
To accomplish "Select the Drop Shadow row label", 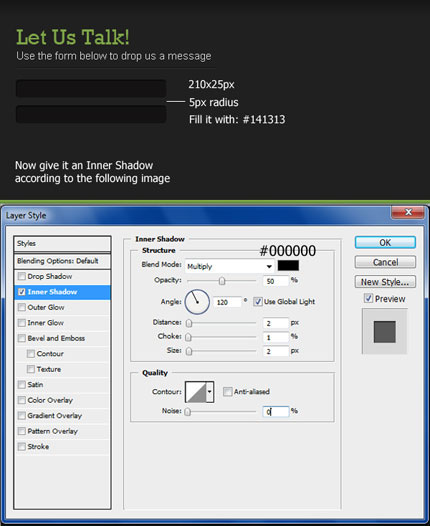I will (50, 276).
